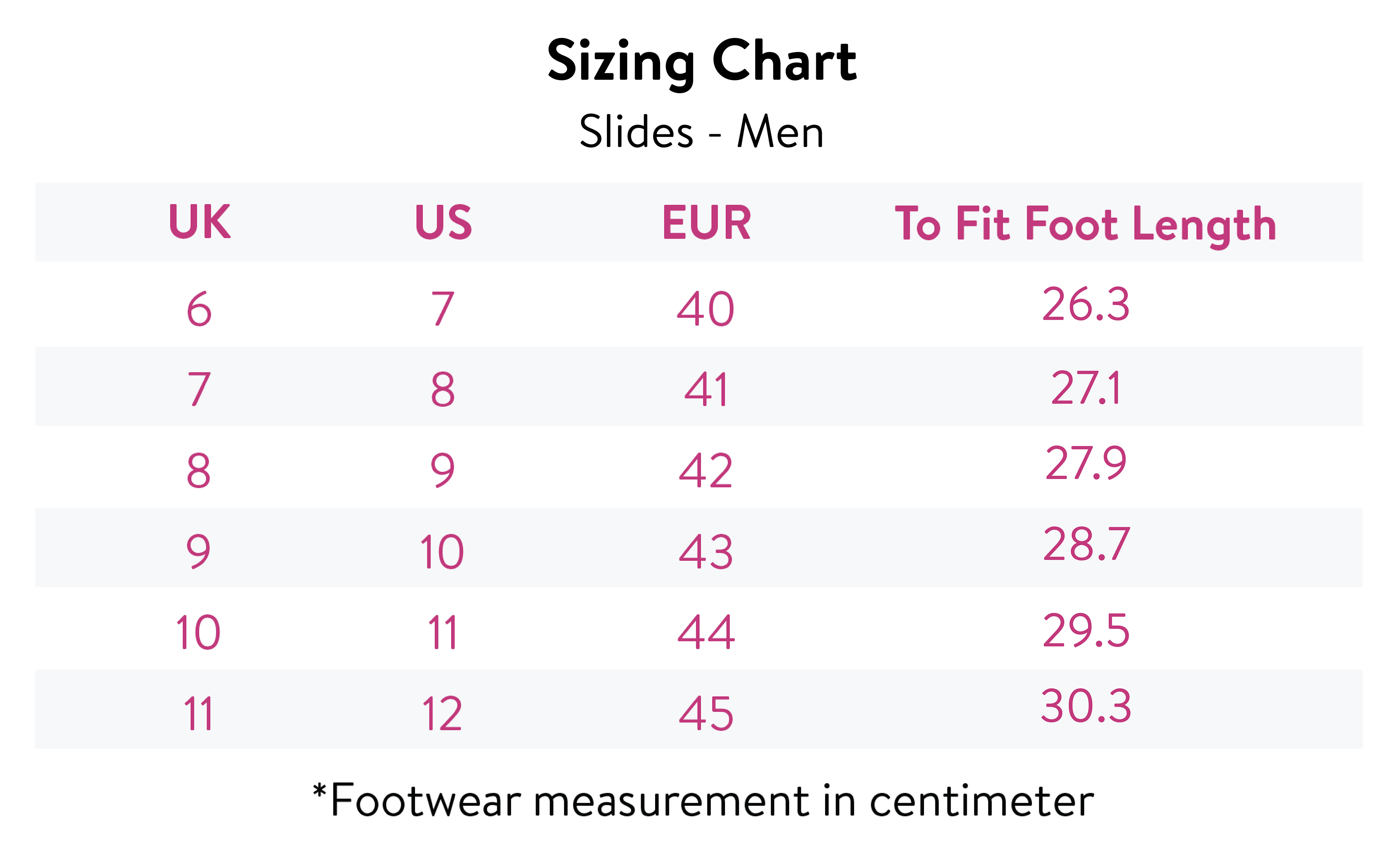Click foot length value 27.1

click(x=1086, y=389)
